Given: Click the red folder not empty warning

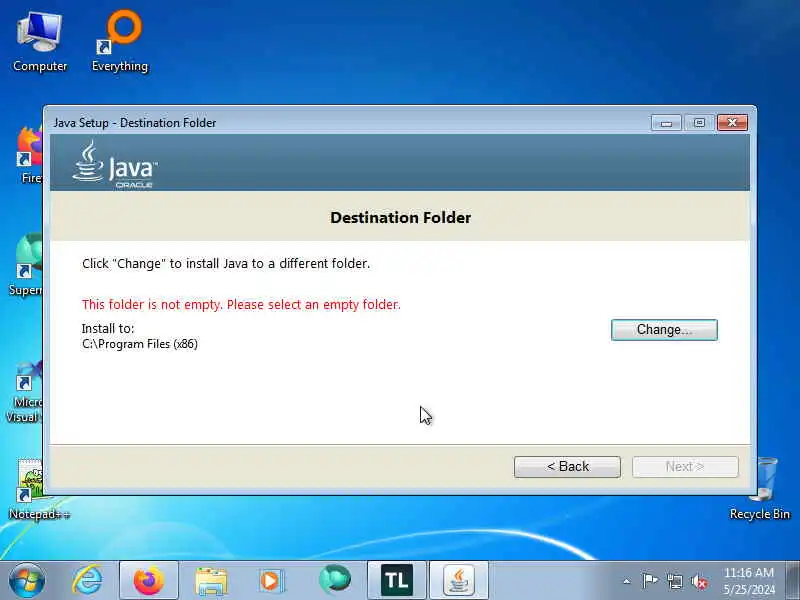Looking at the screenshot, I should (x=241, y=305).
